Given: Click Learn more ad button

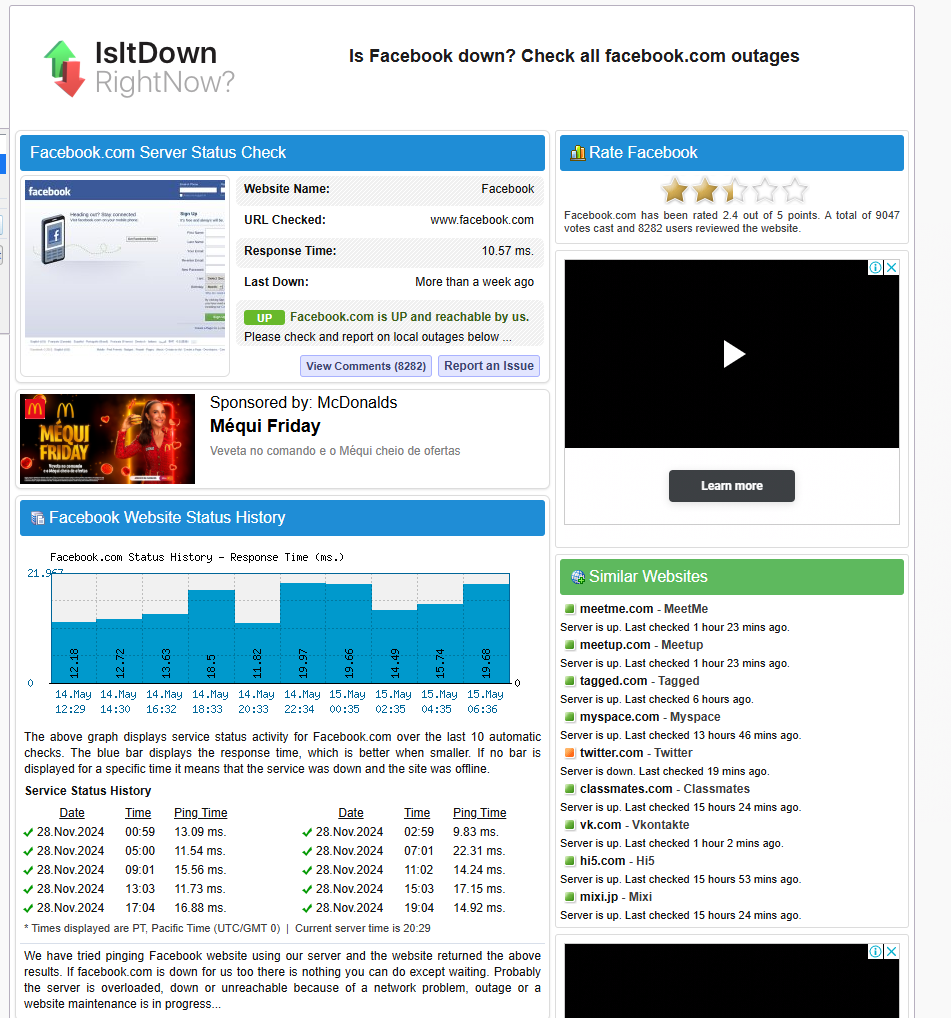Looking at the screenshot, I should click(732, 486).
